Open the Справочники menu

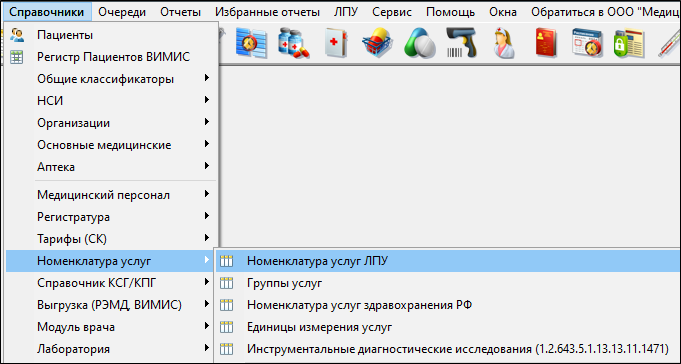(x=47, y=12)
